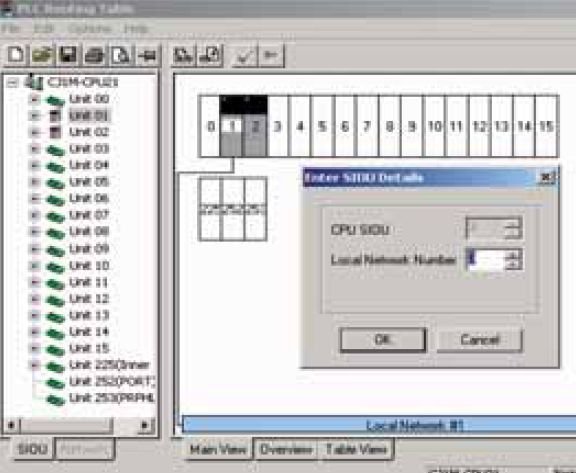
Task: Click green unit icon beside Unit 05
Action: 55,183
